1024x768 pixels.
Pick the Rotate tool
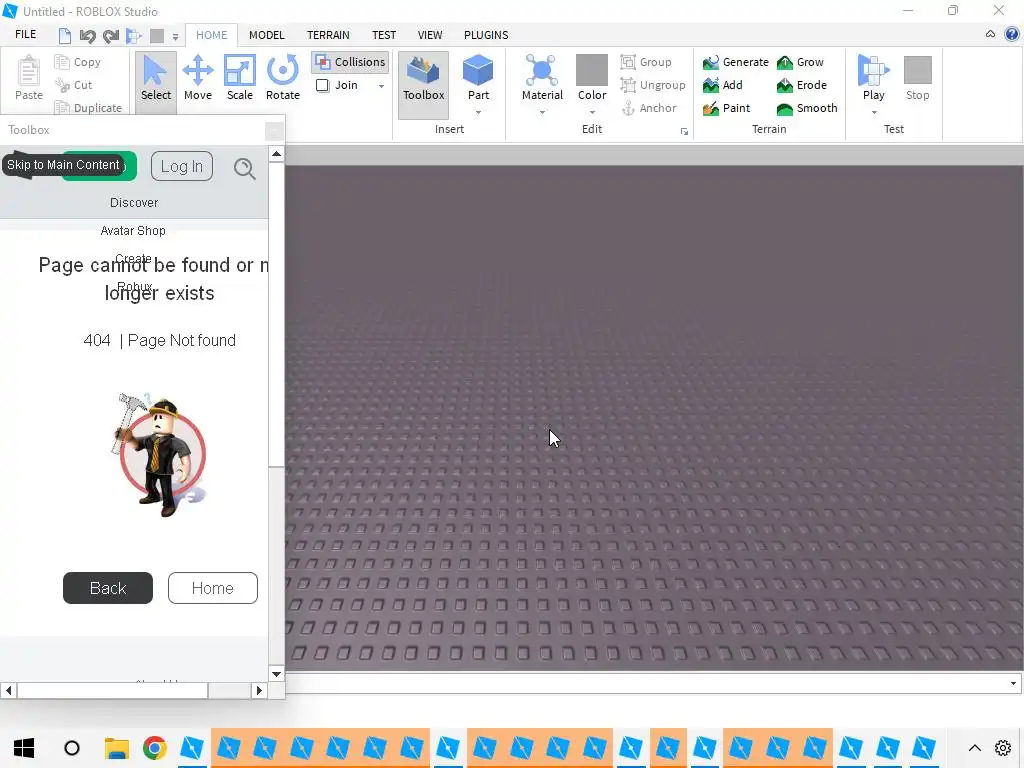[283, 78]
